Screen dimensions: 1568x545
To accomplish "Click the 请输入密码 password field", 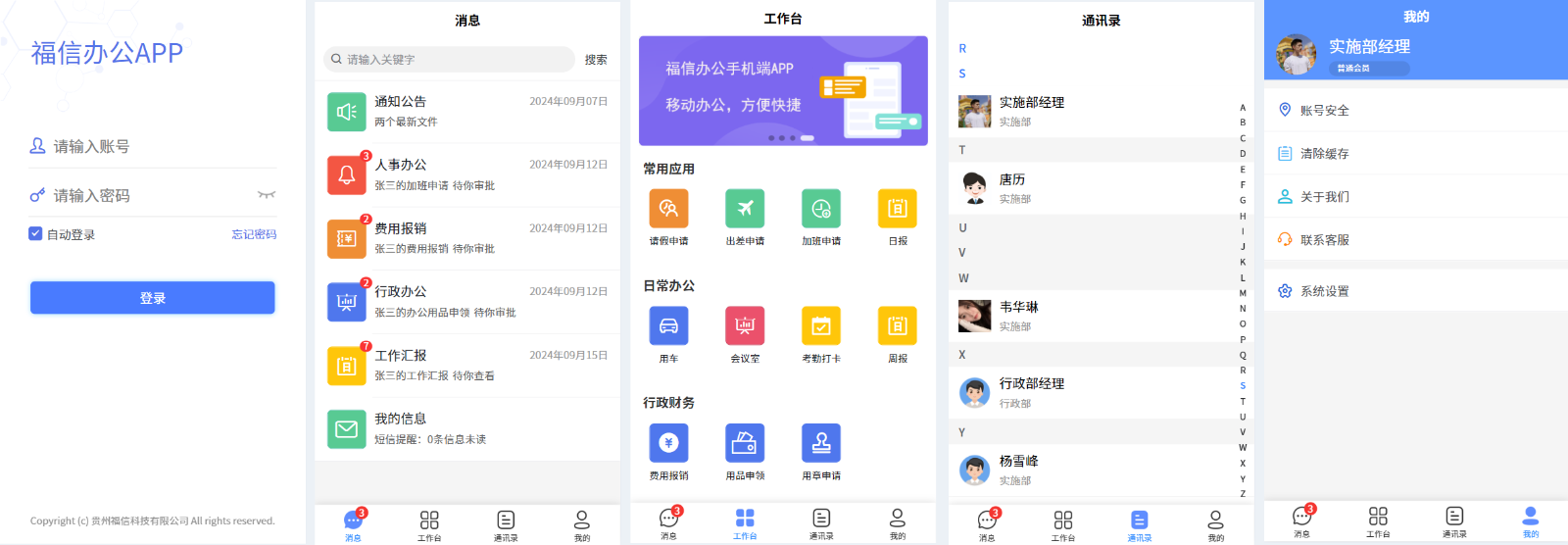I will click(x=153, y=195).
